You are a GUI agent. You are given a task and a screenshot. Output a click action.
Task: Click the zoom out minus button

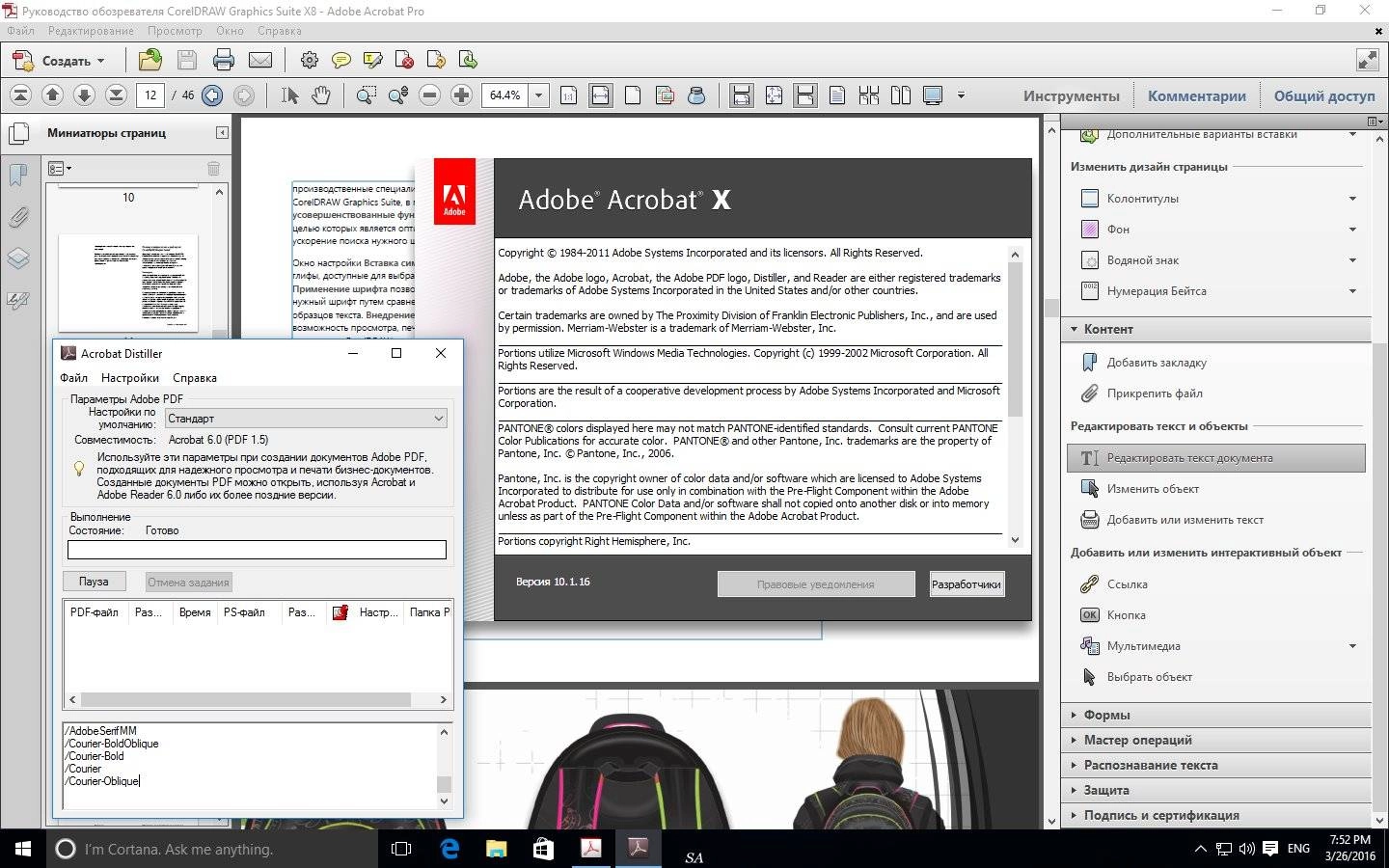(x=430, y=95)
